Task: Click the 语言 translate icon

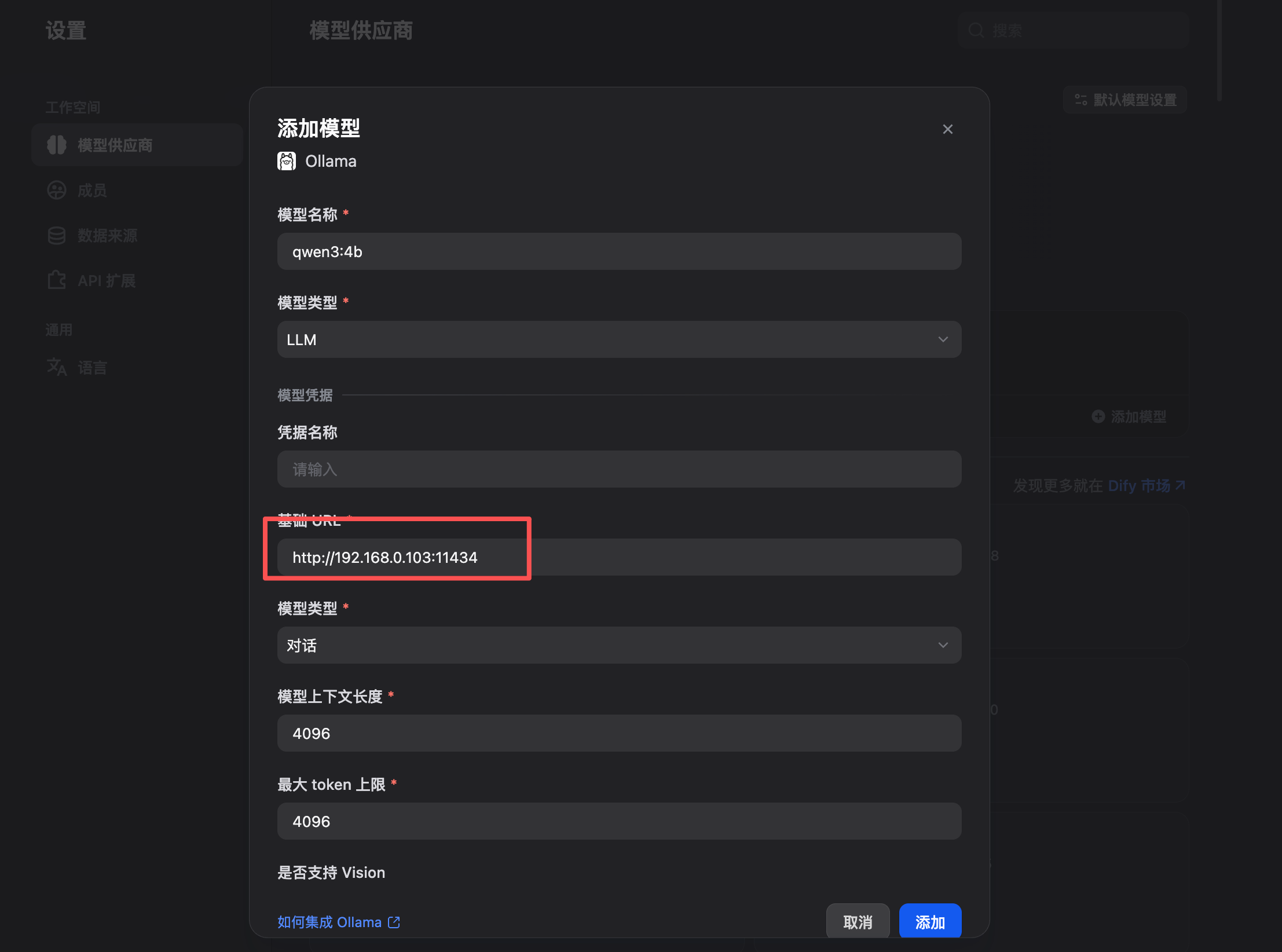Action: pyautogui.click(x=57, y=367)
